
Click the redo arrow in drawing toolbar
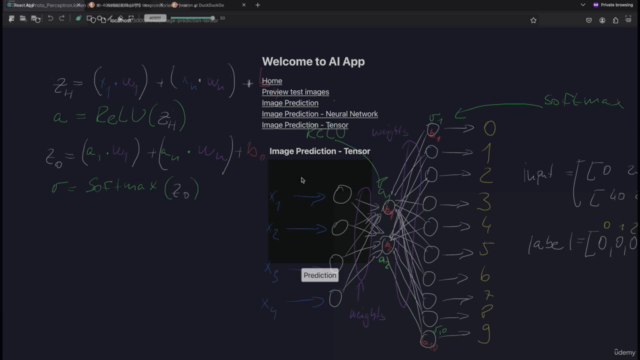click(x=62, y=19)
